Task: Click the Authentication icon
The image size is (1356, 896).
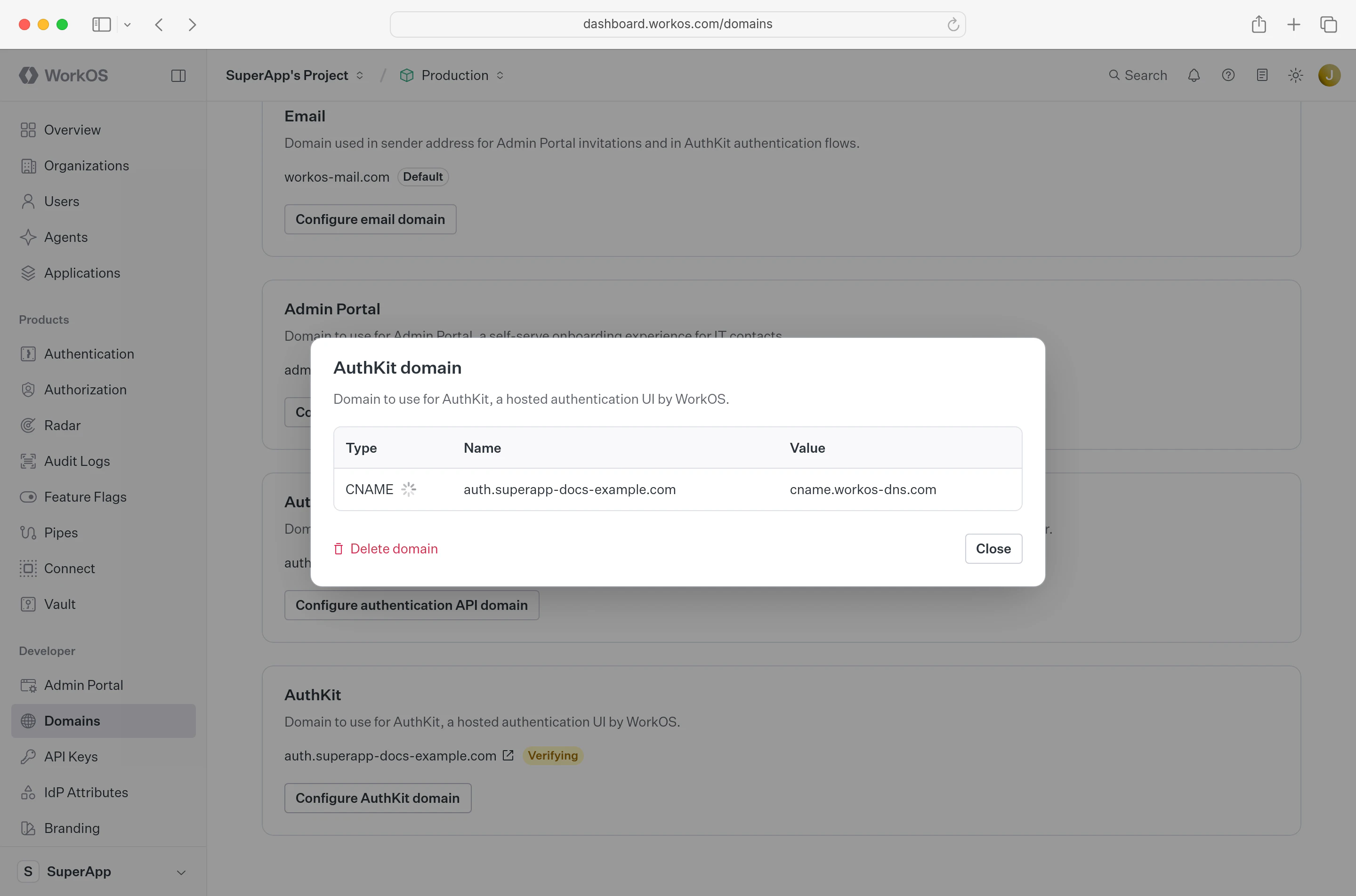Action: point(28,354)
